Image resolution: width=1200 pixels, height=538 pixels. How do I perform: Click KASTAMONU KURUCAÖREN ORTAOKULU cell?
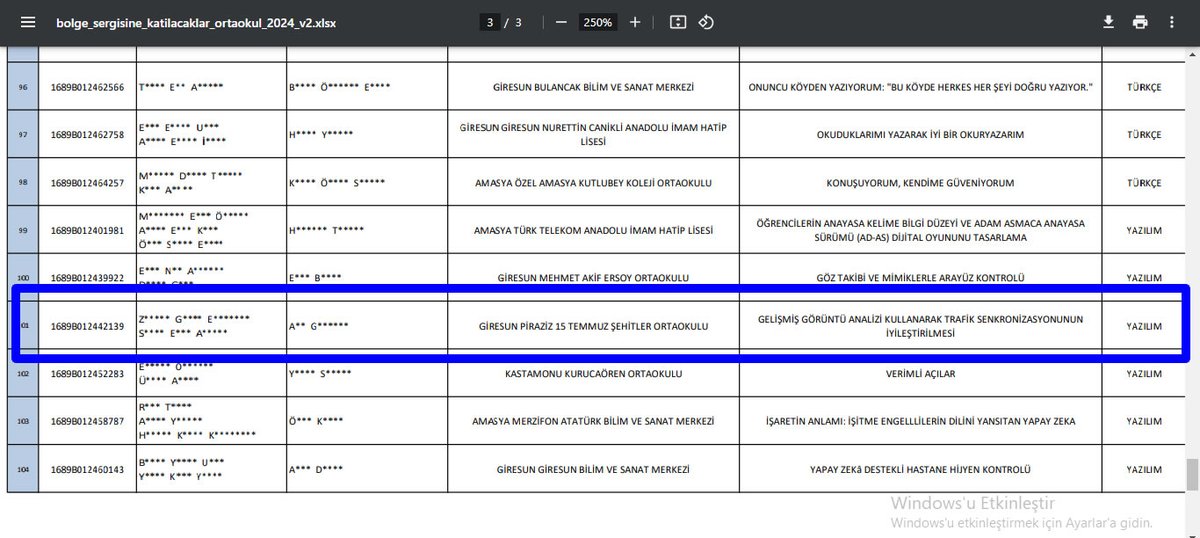[593, 374]
